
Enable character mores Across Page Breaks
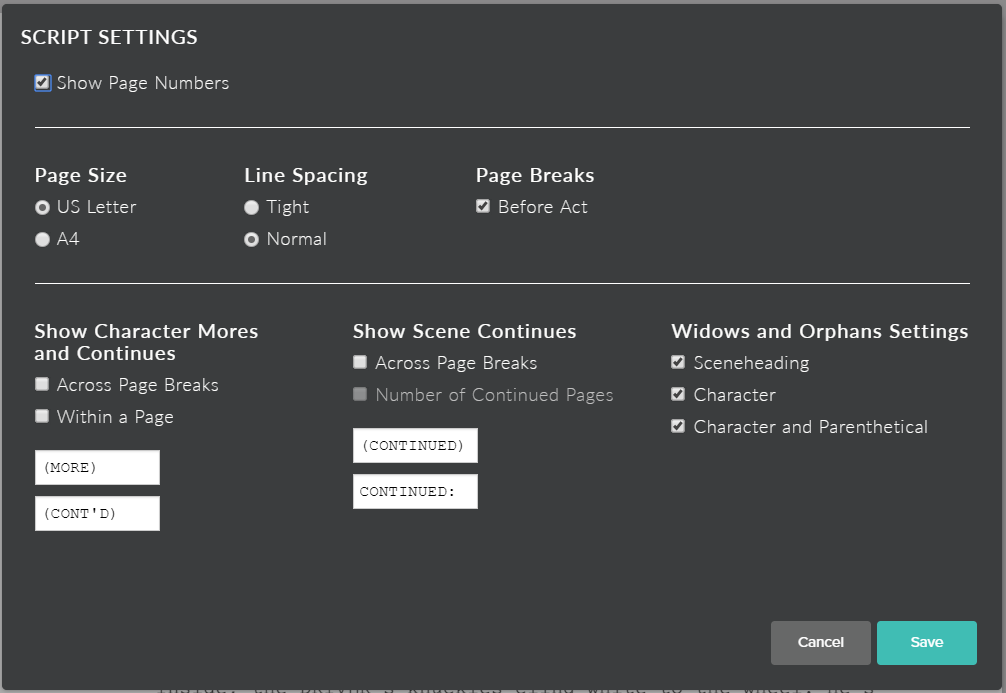[42, 384]
